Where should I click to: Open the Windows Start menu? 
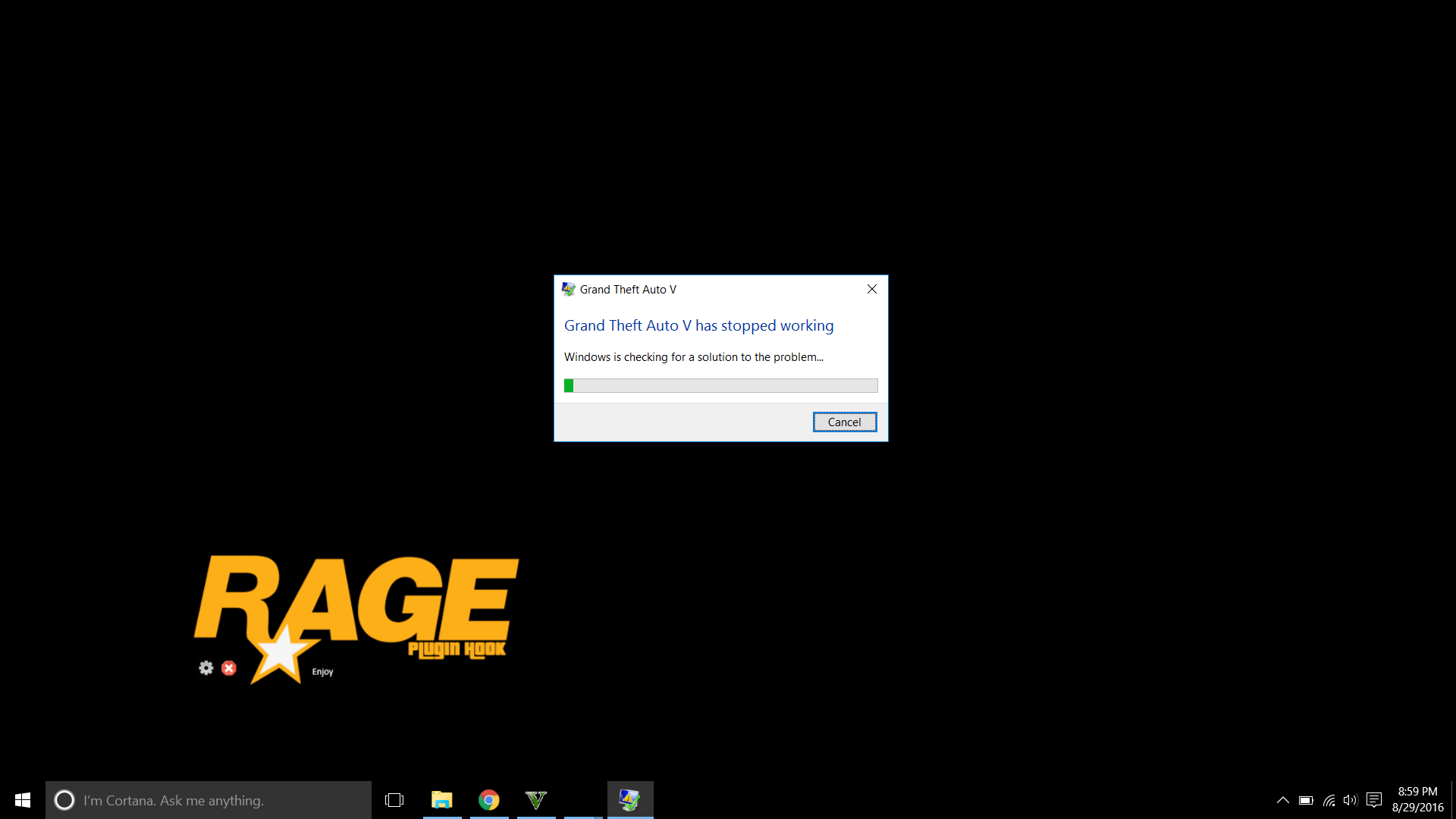click(23, 800)
